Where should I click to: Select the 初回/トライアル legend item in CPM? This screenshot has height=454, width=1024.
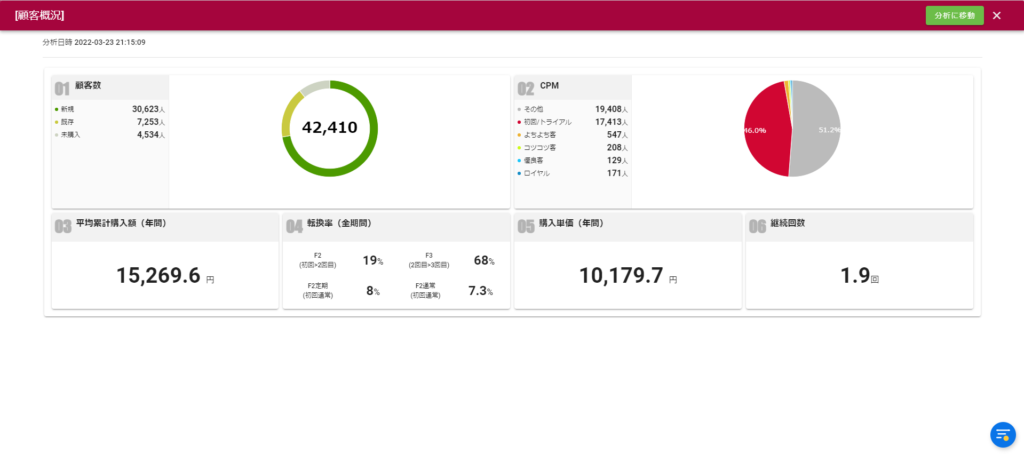tap(547, 121)
